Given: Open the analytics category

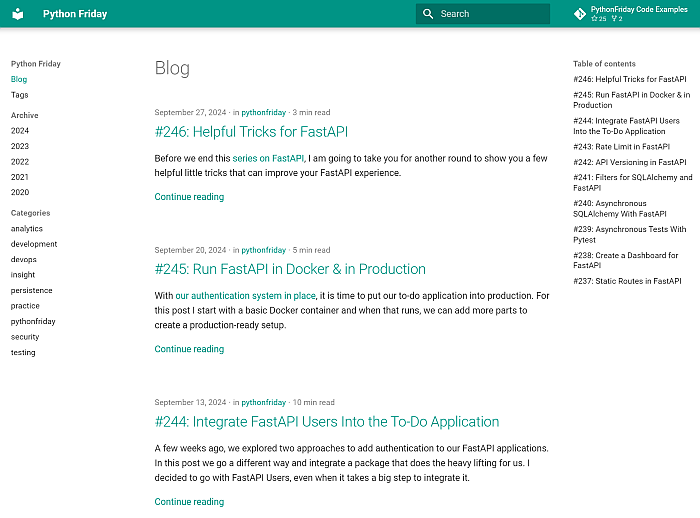Looking at the screenshot, I should coord(27,229).
